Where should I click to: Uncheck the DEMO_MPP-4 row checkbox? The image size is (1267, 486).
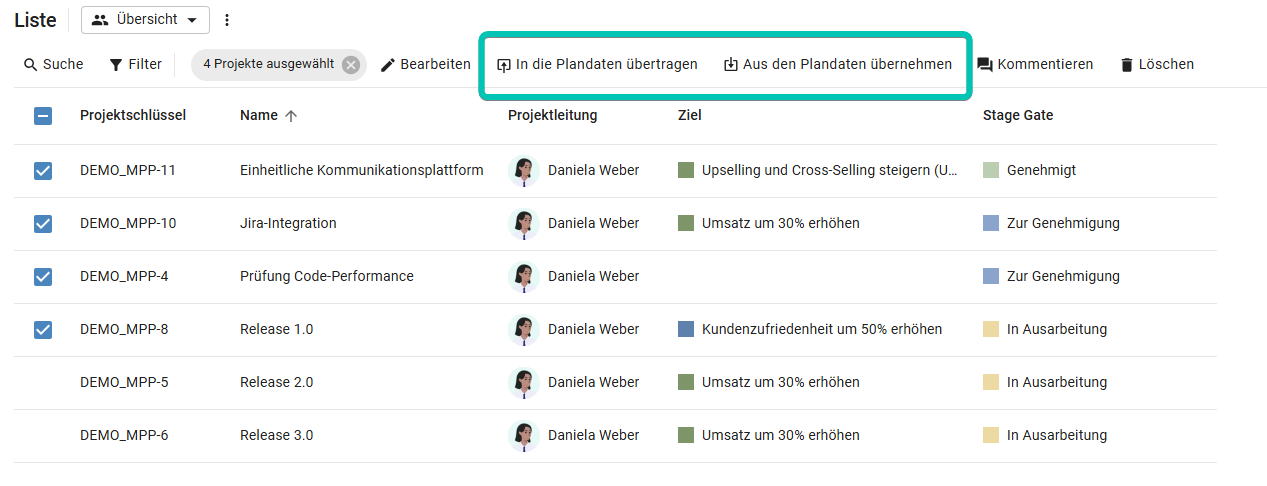click(x=43, y=276)
